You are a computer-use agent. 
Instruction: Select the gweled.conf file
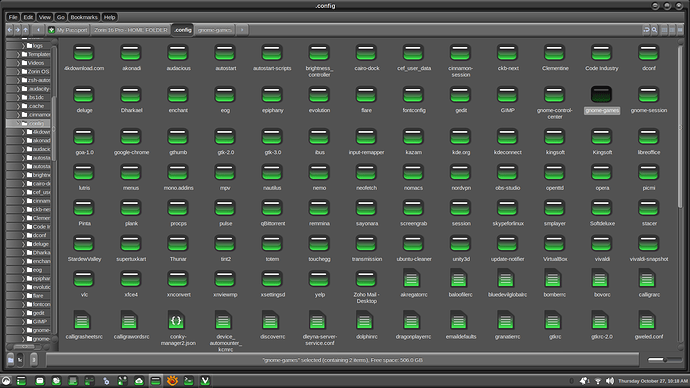649,326
